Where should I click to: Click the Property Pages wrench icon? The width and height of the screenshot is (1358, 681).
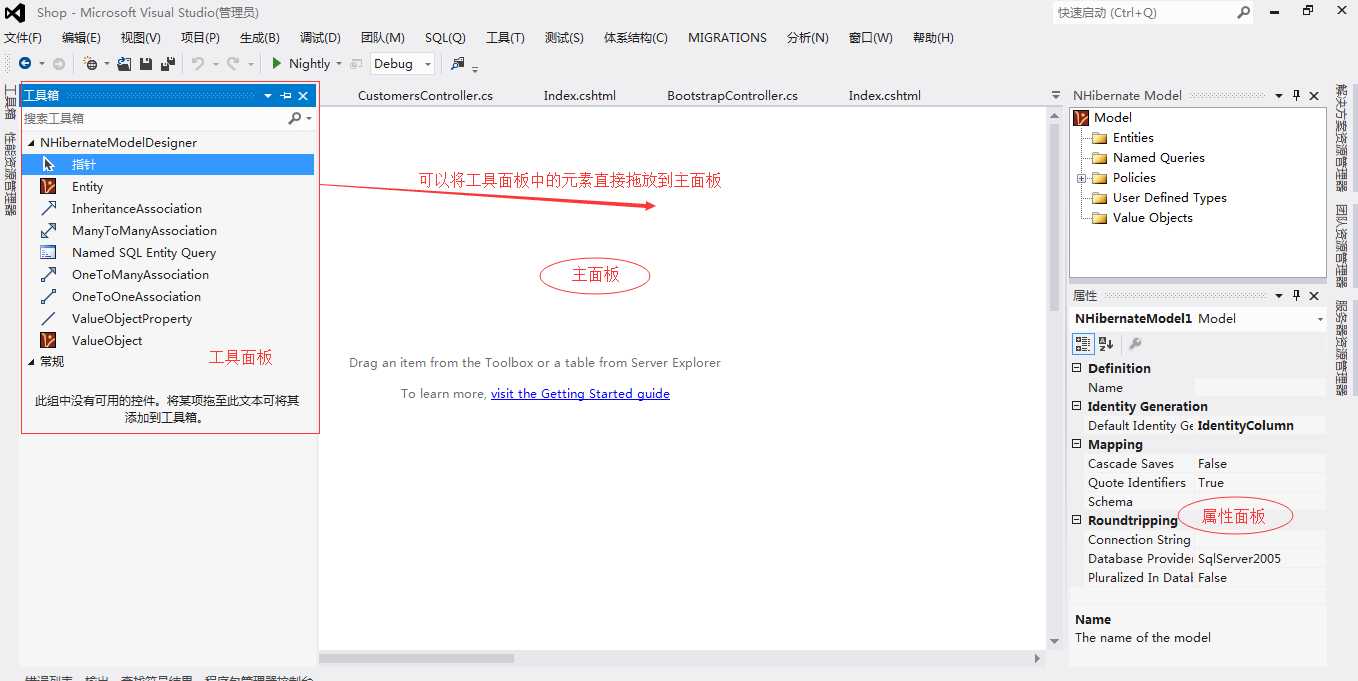pyautogui.click(x=1135, y=343)
